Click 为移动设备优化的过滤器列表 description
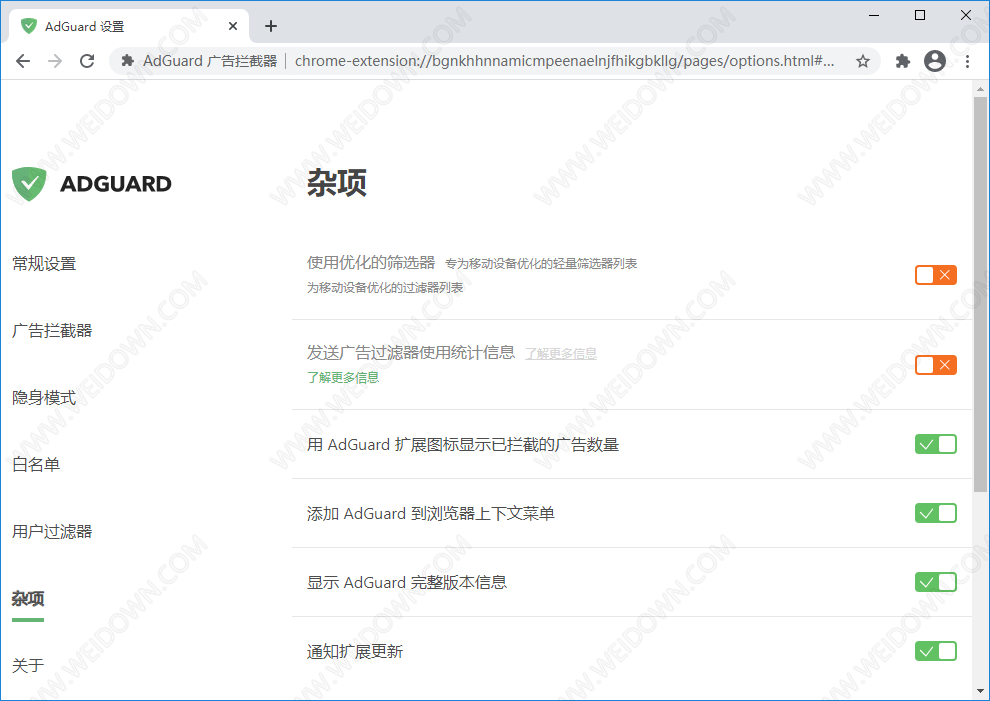Image resolution: width=990 pixels, height=701 pixels. [385, 288]
